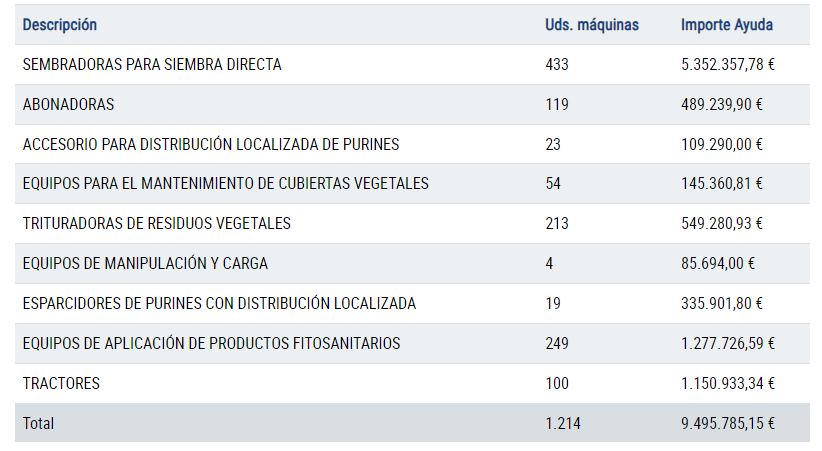Select the 1.150.933,34 € tractores amount
The height and width of the screenshot is (451, 822).
[728, 383]
